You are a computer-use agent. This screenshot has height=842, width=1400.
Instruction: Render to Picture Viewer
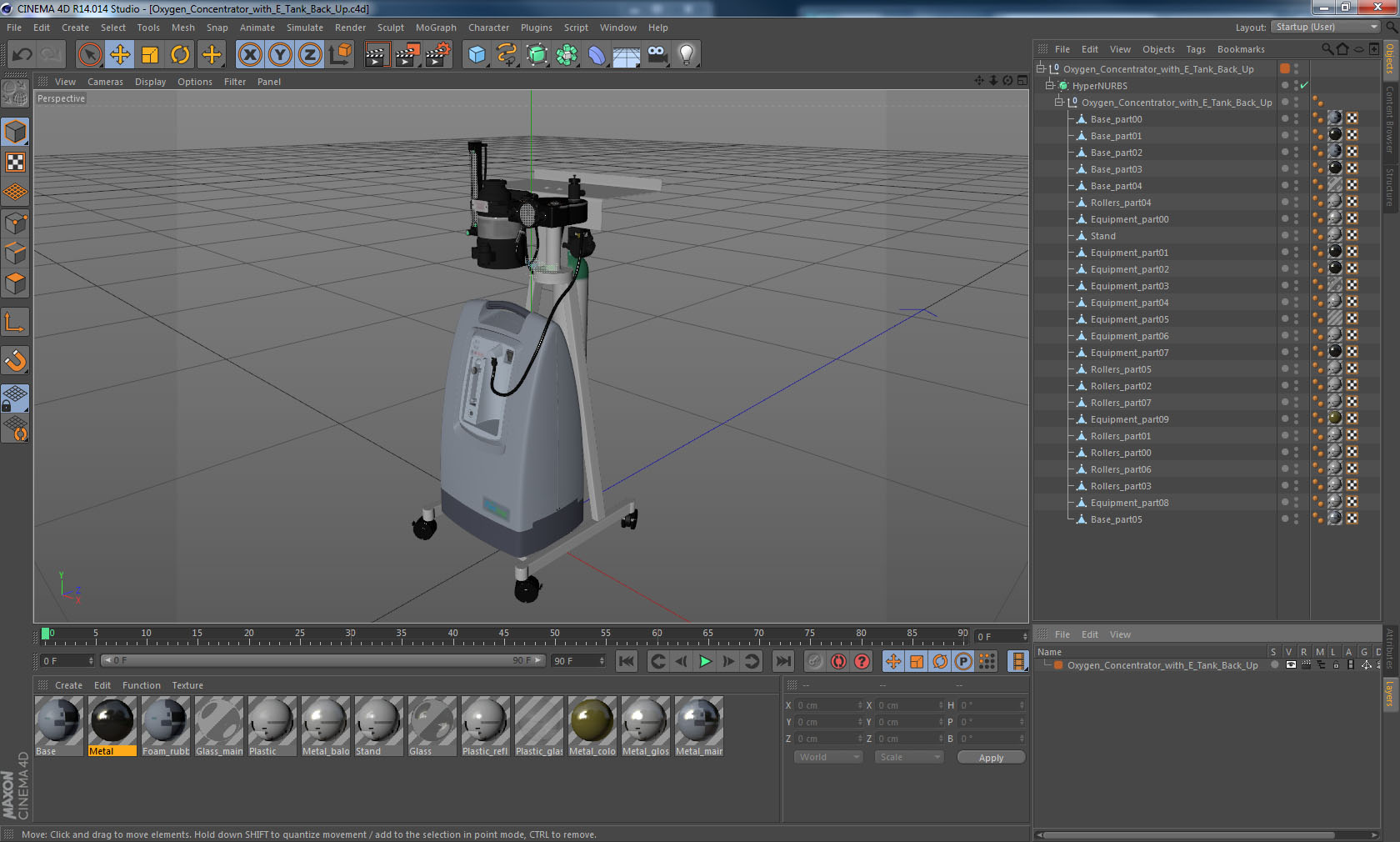pyautogui.click(x=407, y=55)
